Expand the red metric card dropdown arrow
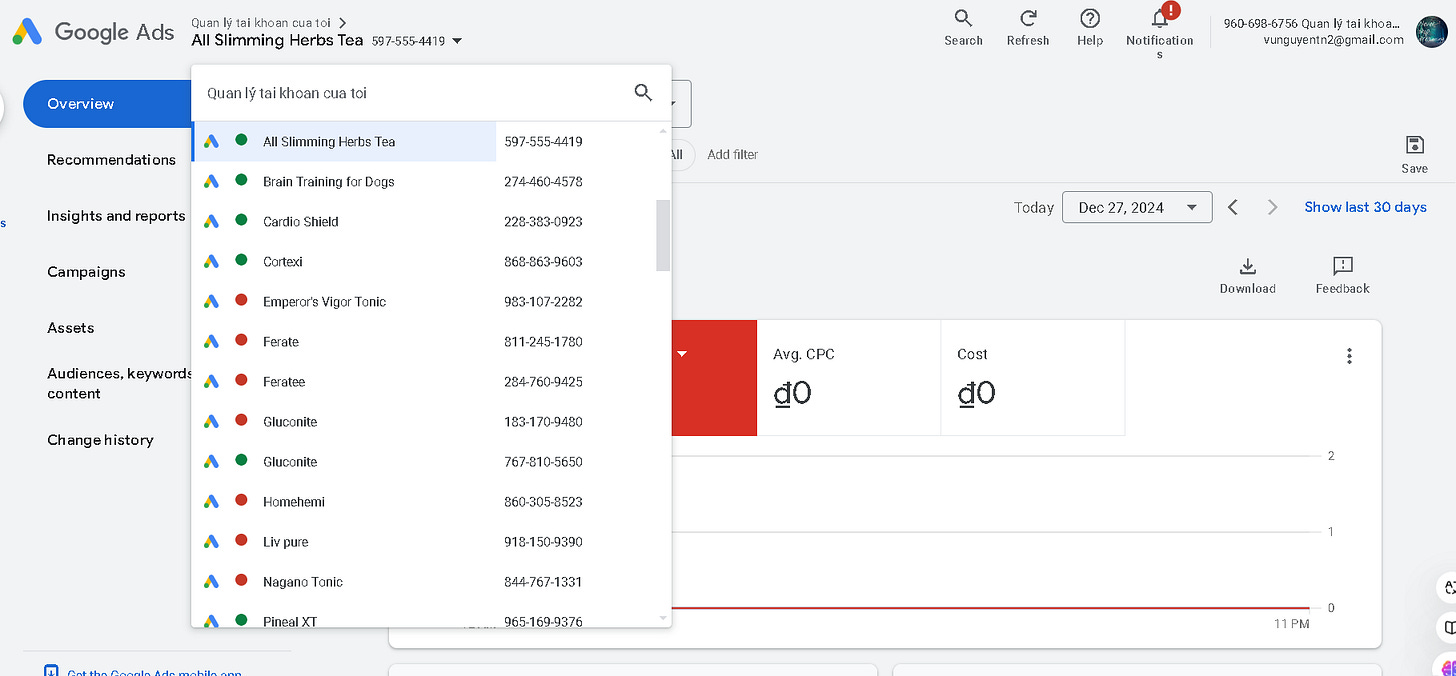 tap(683, 354)
